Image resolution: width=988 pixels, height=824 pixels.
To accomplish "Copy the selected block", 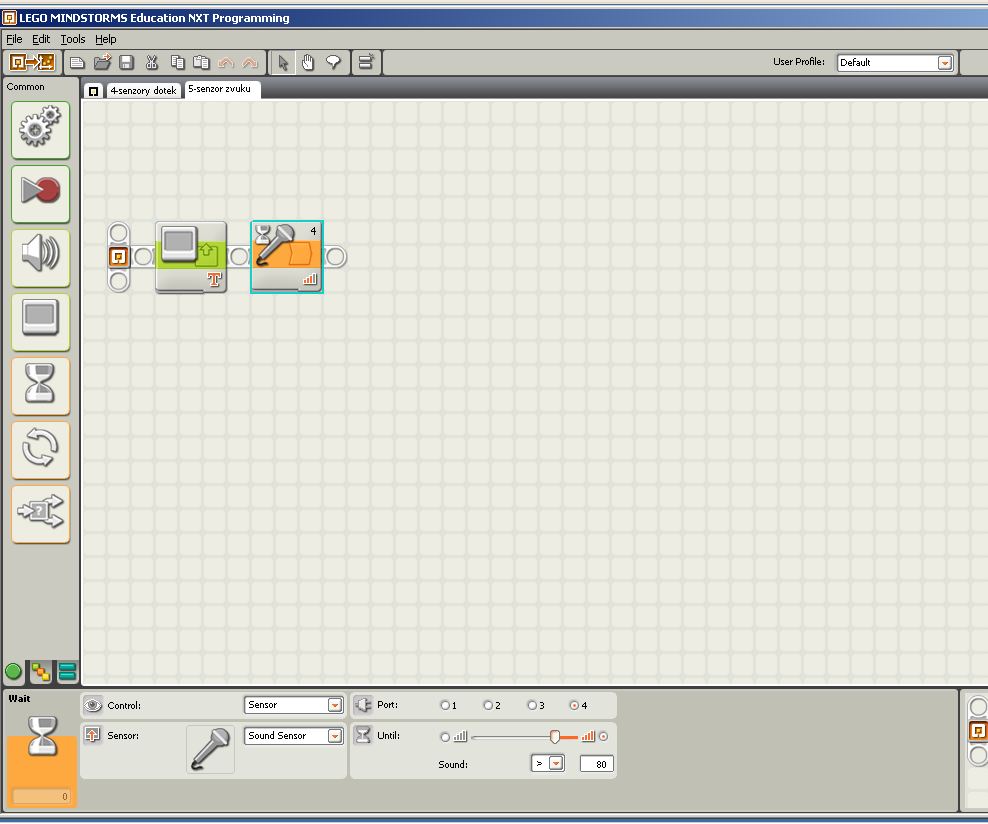I will (x=178, y=62).
